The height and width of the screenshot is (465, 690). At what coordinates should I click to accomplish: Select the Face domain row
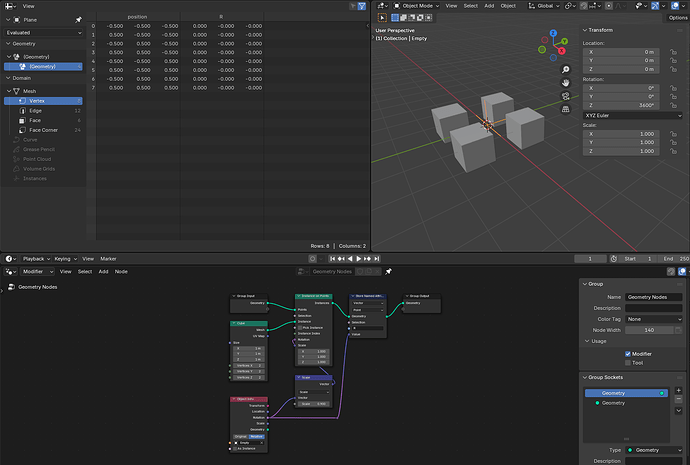[43, 120]
